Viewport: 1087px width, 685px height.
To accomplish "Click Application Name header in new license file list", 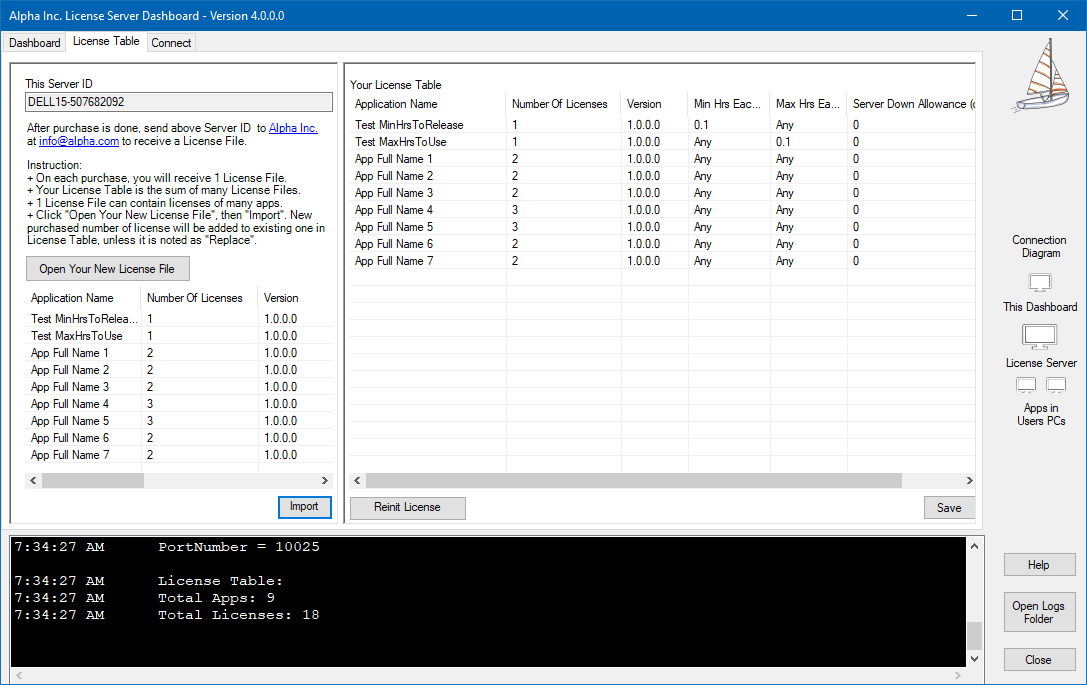I will [84, 298].
